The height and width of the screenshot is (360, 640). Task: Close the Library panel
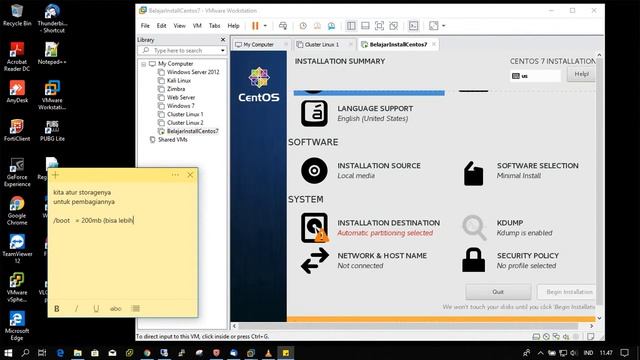[223, 40]
